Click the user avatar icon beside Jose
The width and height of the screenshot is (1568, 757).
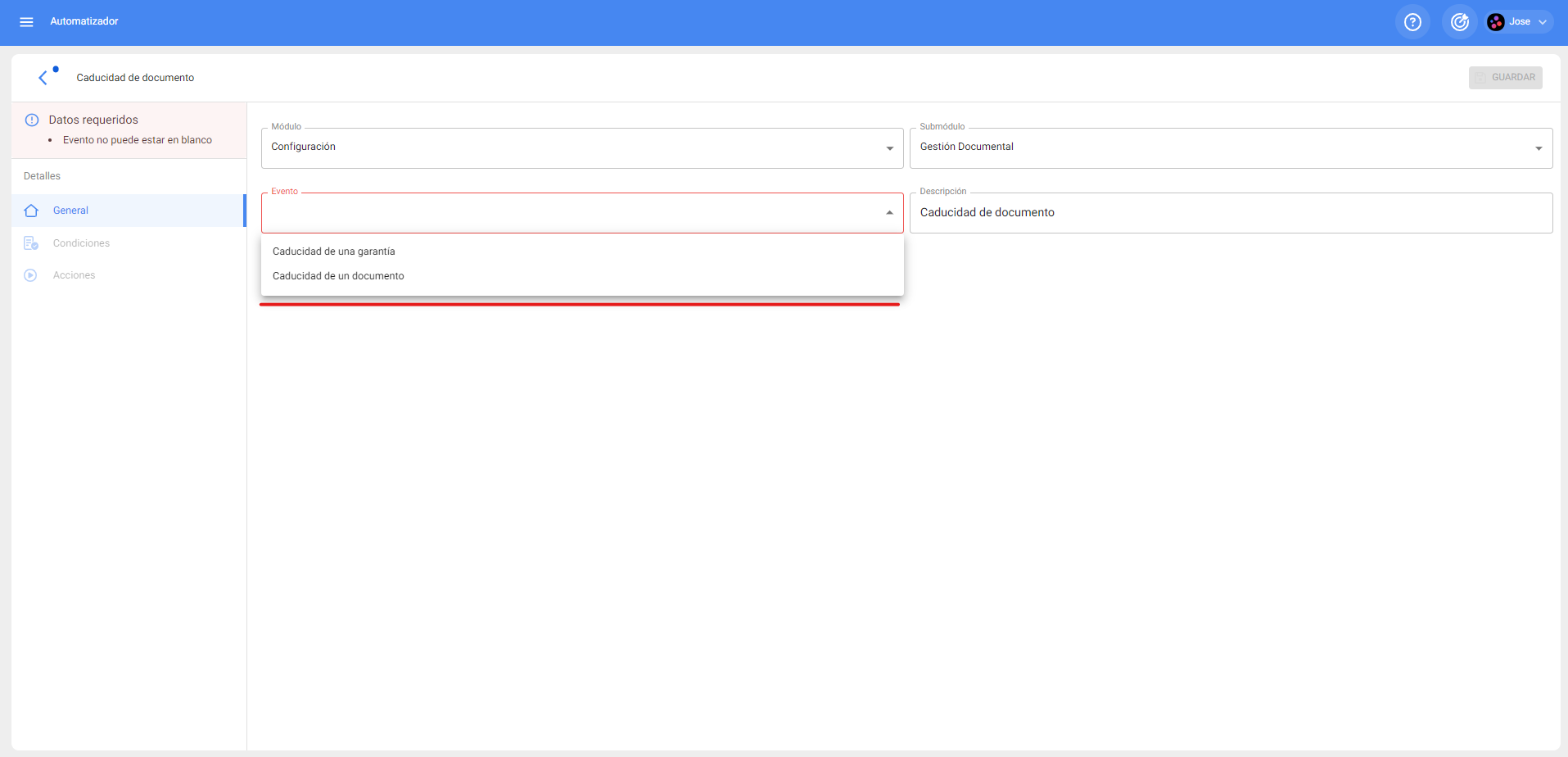click(x=1496, y=22)
